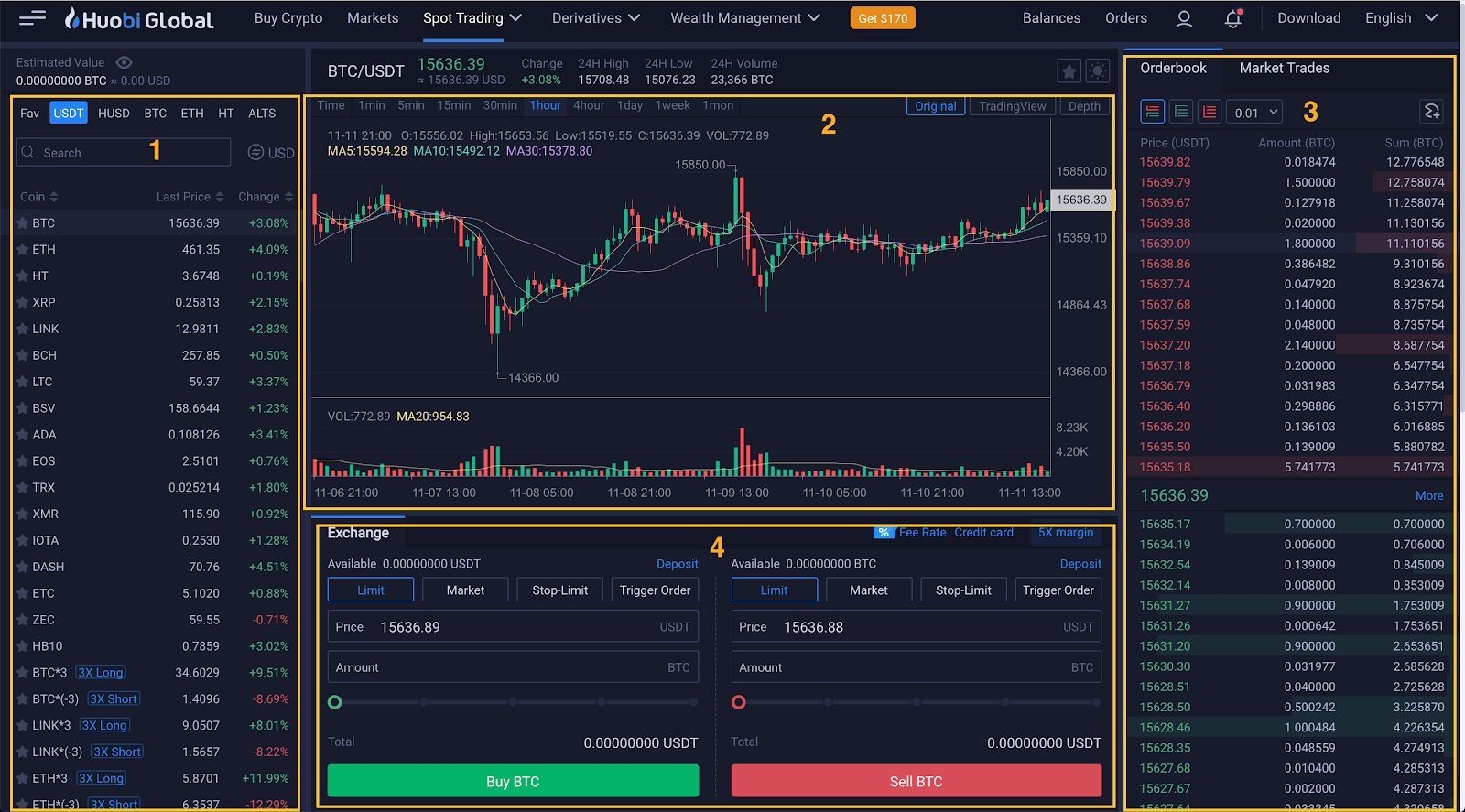Sort coin list by Coin name
Viewport: 1465px width, 812px height.
39,197
